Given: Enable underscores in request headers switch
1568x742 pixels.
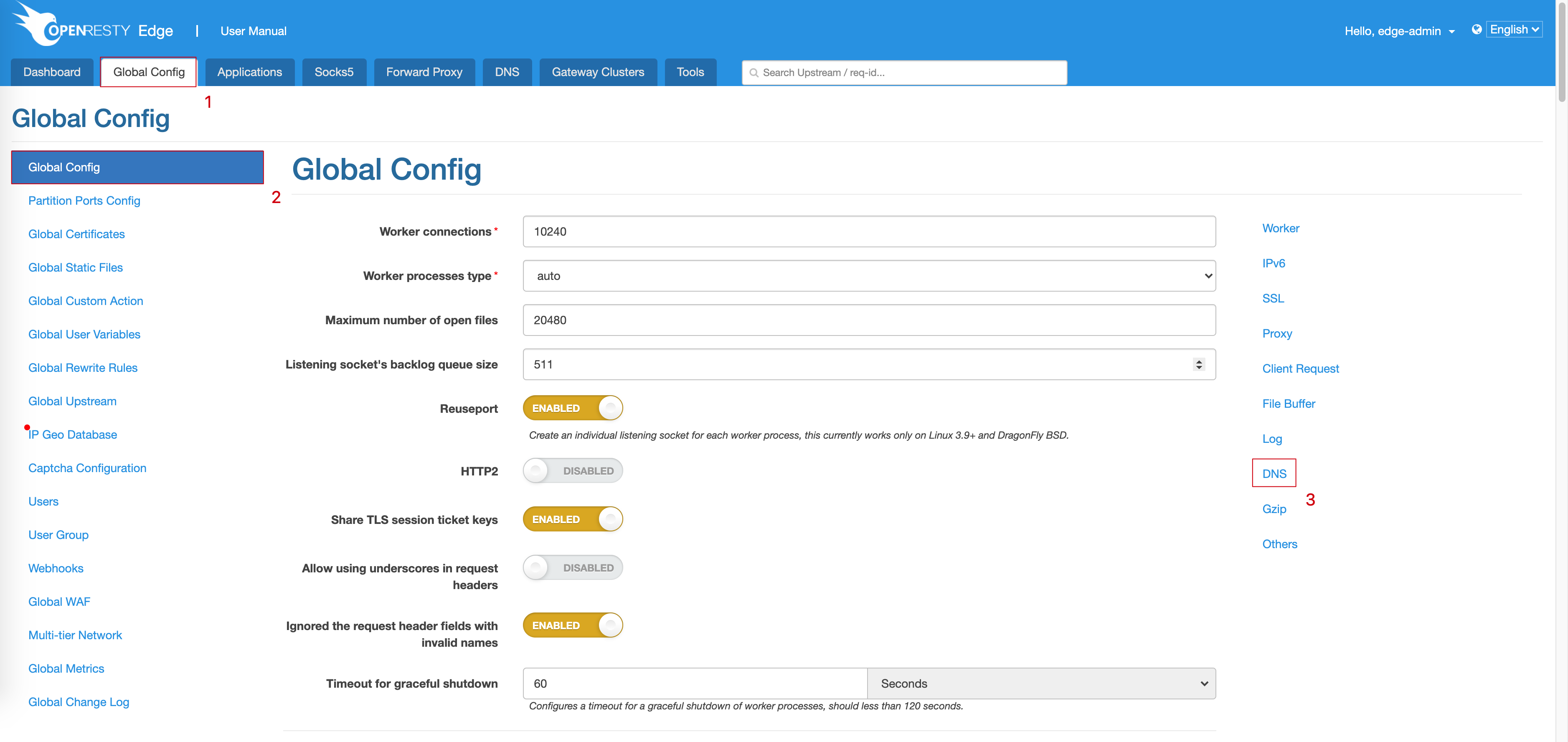Looking at the screenshot, I should 572,567.
